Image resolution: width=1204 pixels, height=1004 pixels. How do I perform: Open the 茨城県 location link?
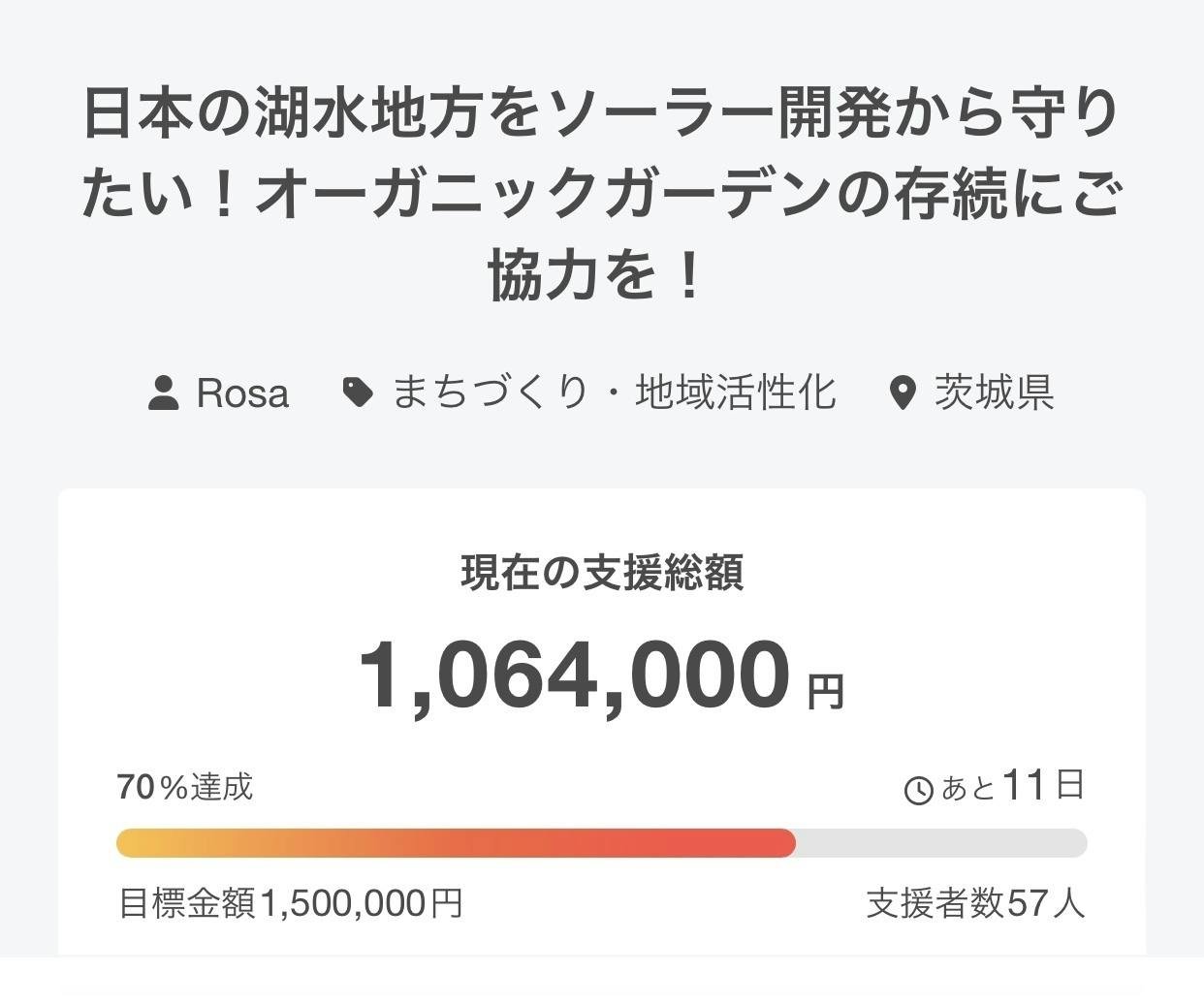click(x=994, y=392)
